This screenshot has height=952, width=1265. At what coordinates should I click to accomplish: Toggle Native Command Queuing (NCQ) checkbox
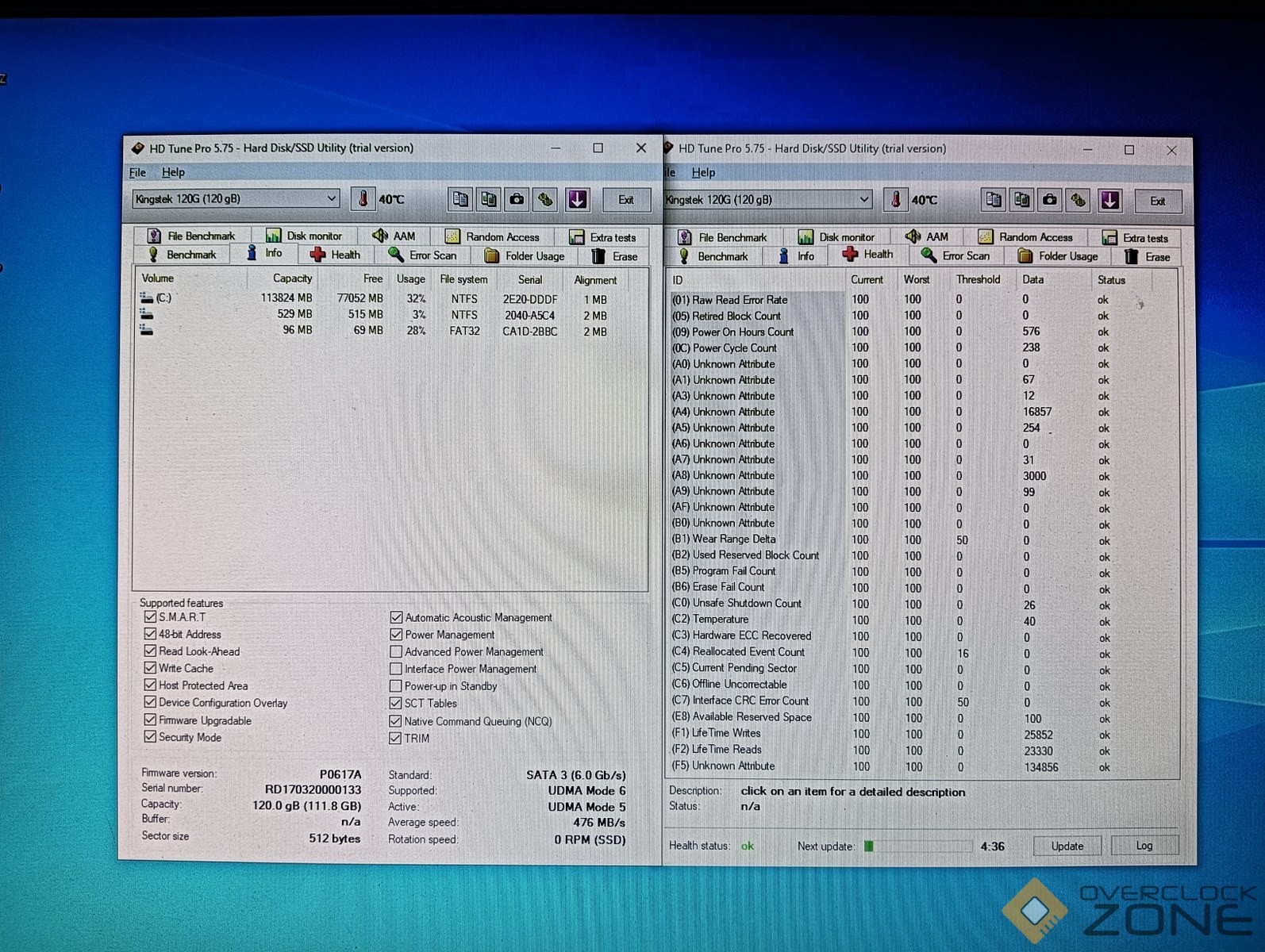click(x=395, y=721)
